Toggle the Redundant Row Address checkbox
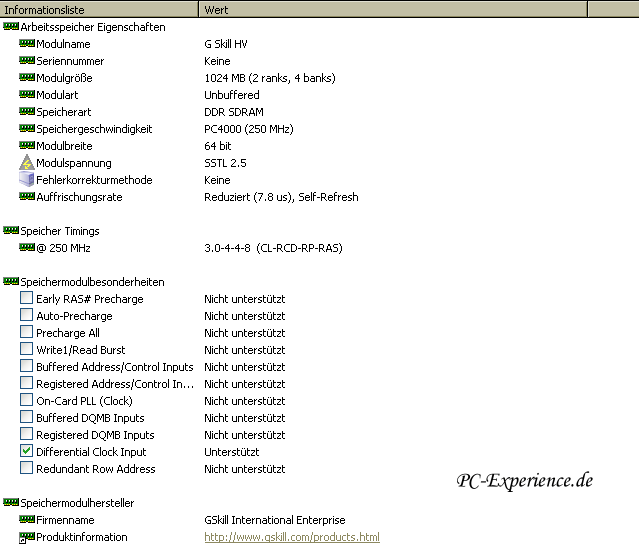Image resolution: width=639 pixels, height=555 pixels. [x=26, y=468]
